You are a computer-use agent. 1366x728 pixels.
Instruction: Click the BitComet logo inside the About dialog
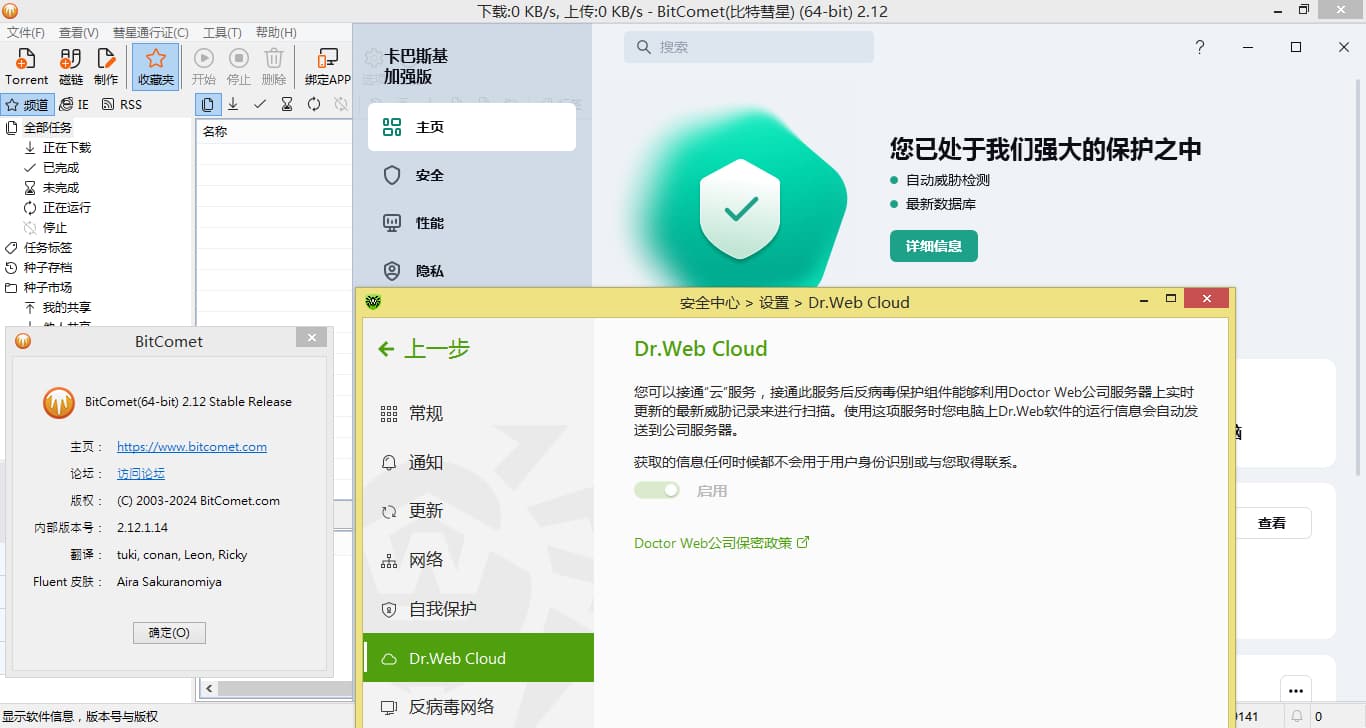click(59, 402)
